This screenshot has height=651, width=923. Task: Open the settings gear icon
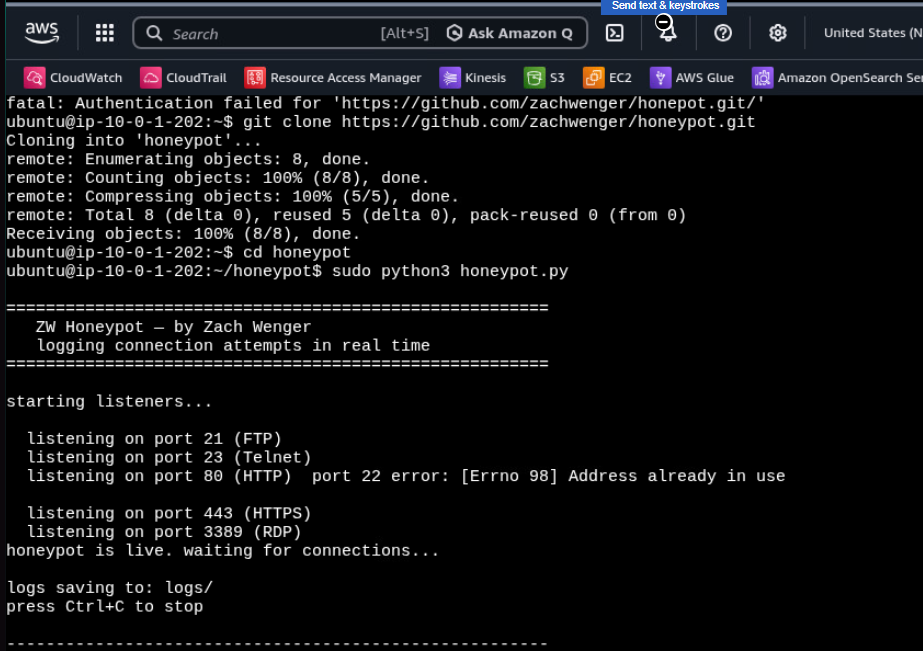778,33
